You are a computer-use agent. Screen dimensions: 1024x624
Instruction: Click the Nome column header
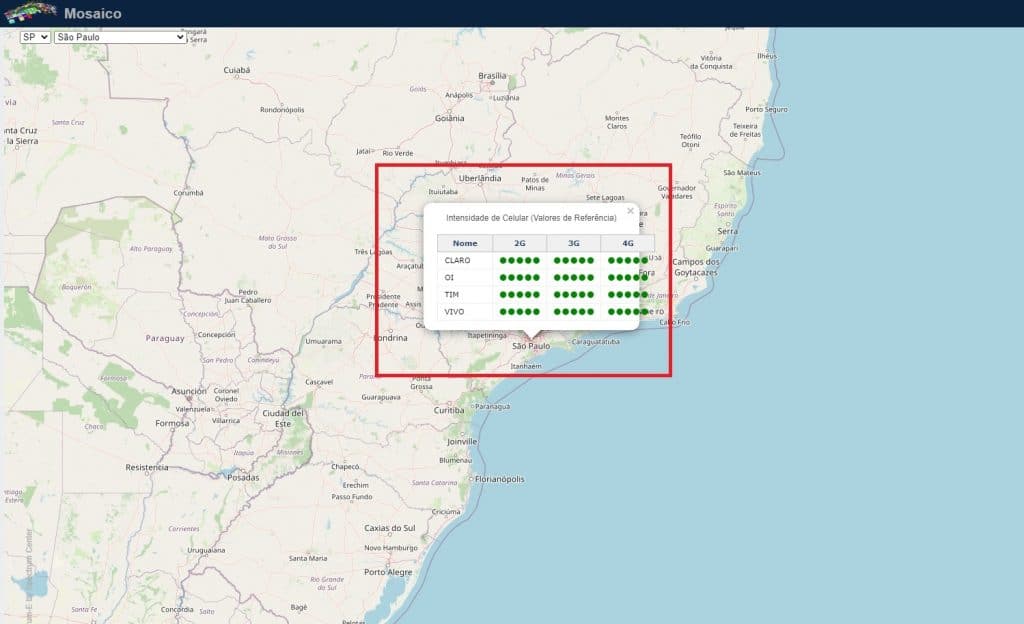[x=465, y=243]
